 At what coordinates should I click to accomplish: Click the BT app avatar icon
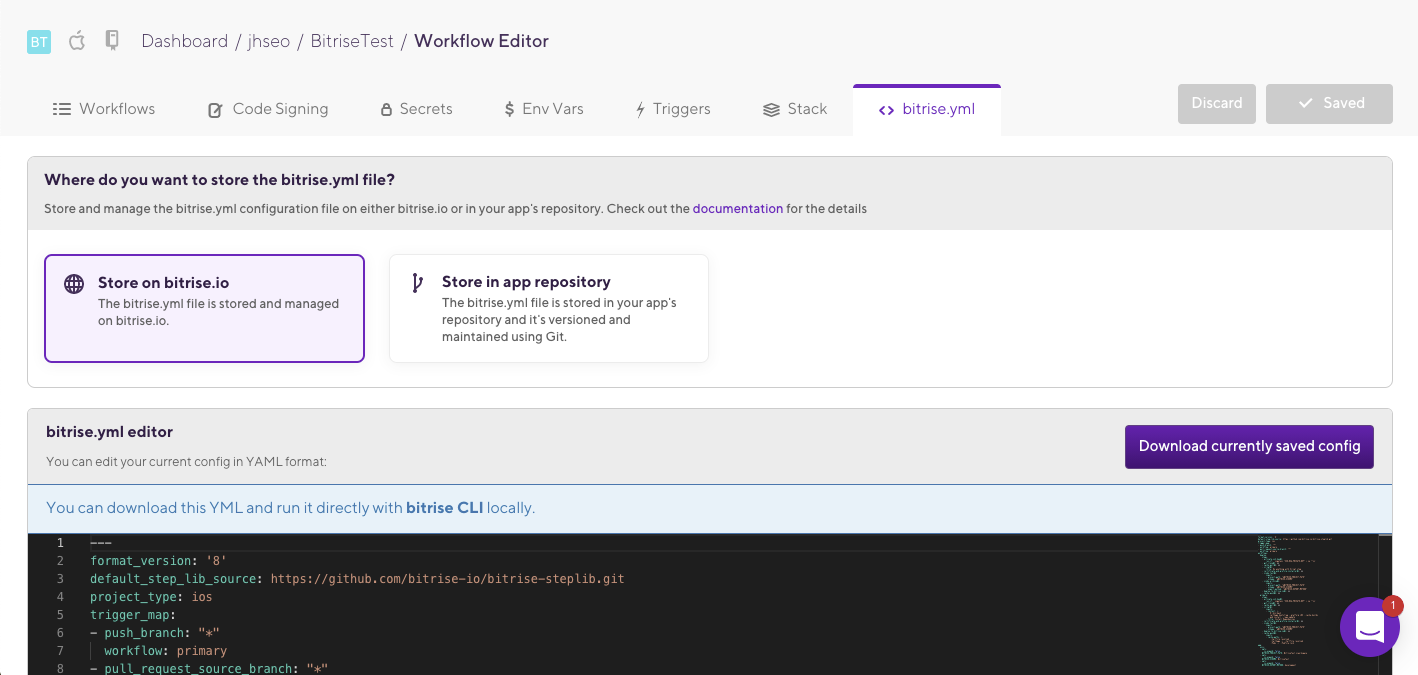pyautogui.click(x=39, y=42)
